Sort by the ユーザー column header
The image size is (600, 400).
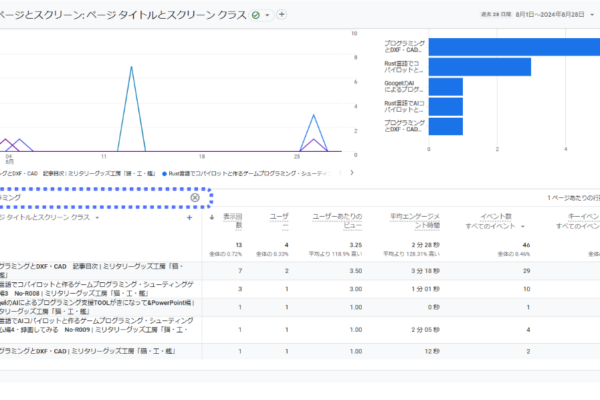pos(279,221)
